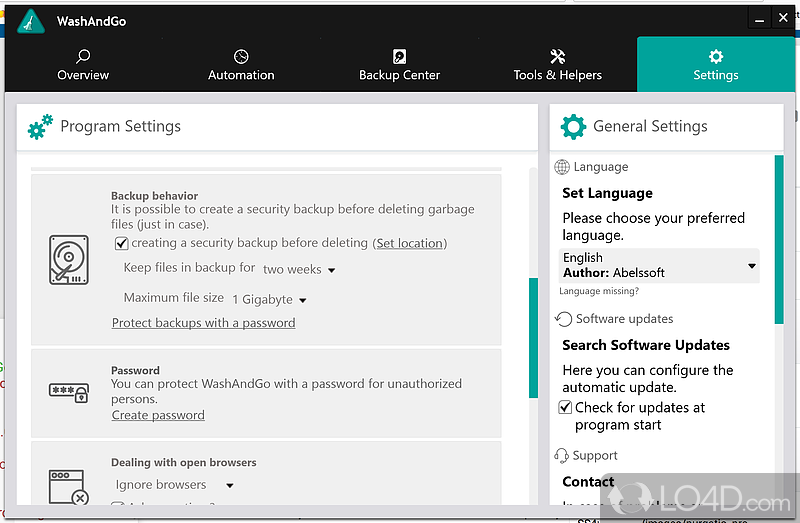Image resolution: width=800 pixels, height=523 pixels.
Task: Click the Automation clock icon
Action: (x=241, y=56)
